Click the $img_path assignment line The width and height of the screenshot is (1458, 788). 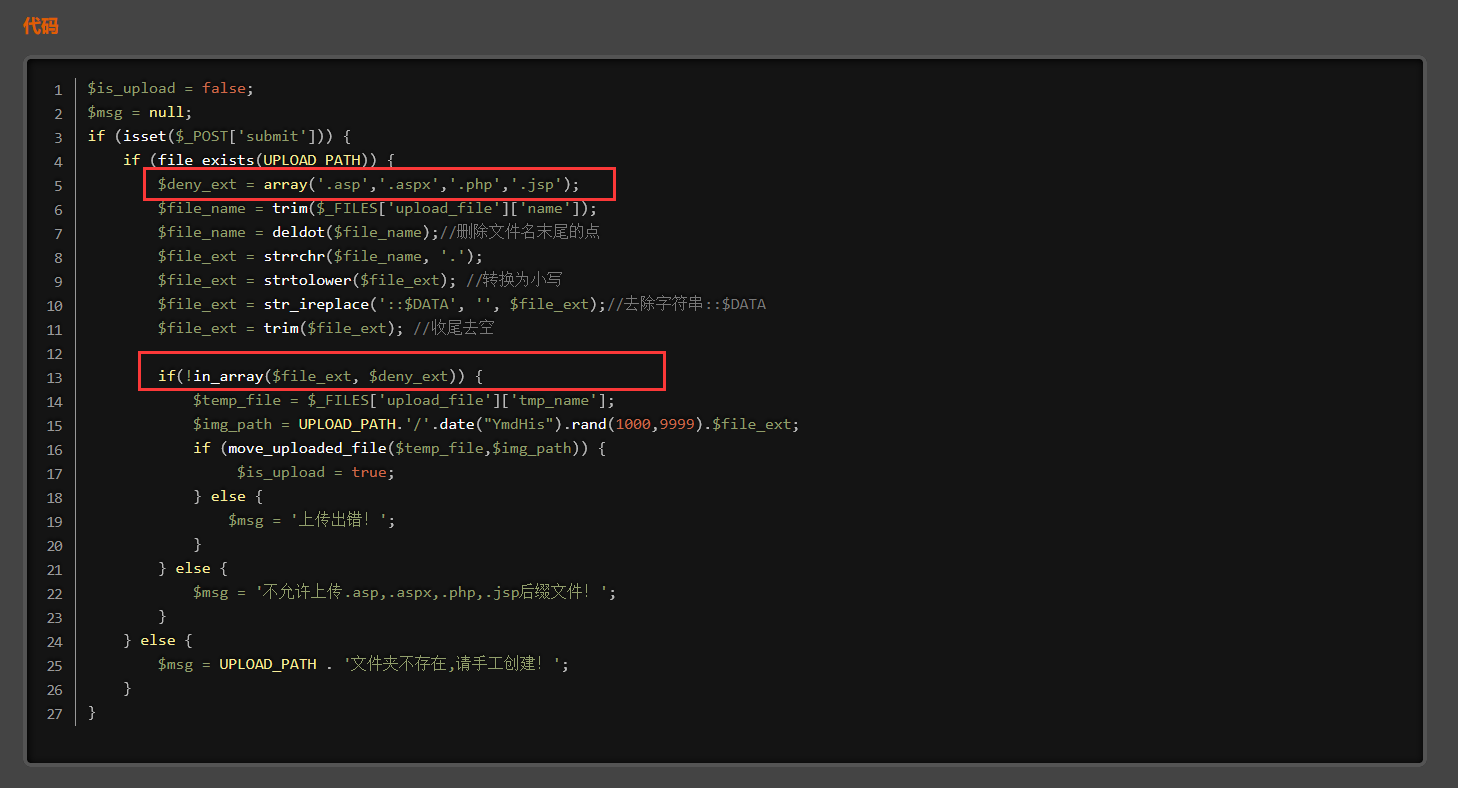pos(496,424)
